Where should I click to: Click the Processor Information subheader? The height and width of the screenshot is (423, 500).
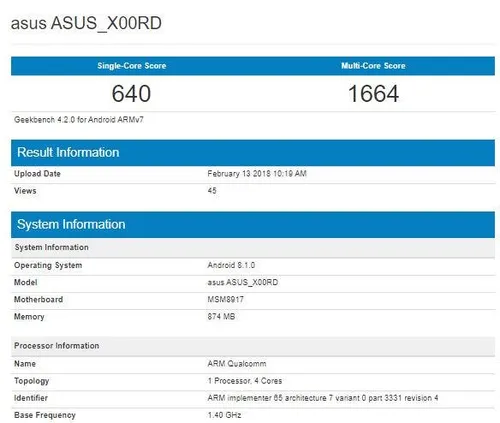253,346
